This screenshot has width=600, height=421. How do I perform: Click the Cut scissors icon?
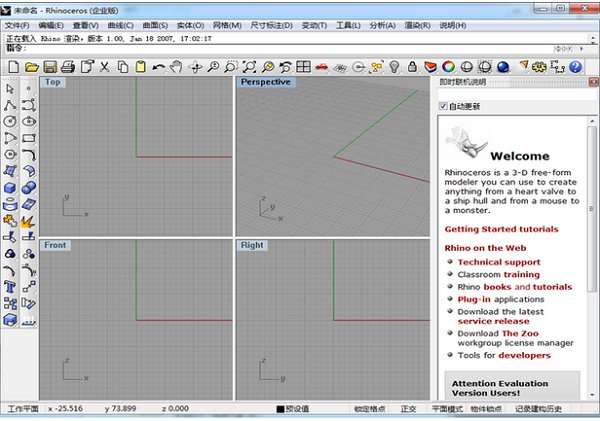point(104,67)
